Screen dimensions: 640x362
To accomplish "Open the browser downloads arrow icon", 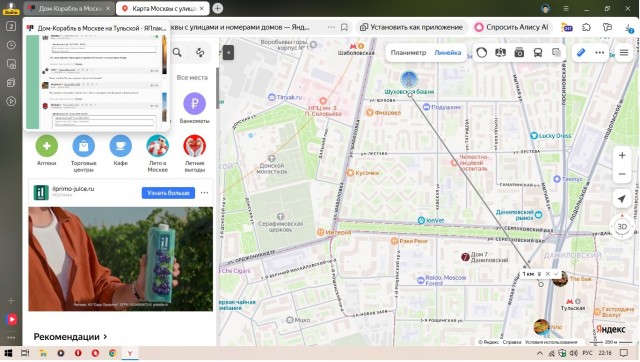I will (x=629, y=28).
